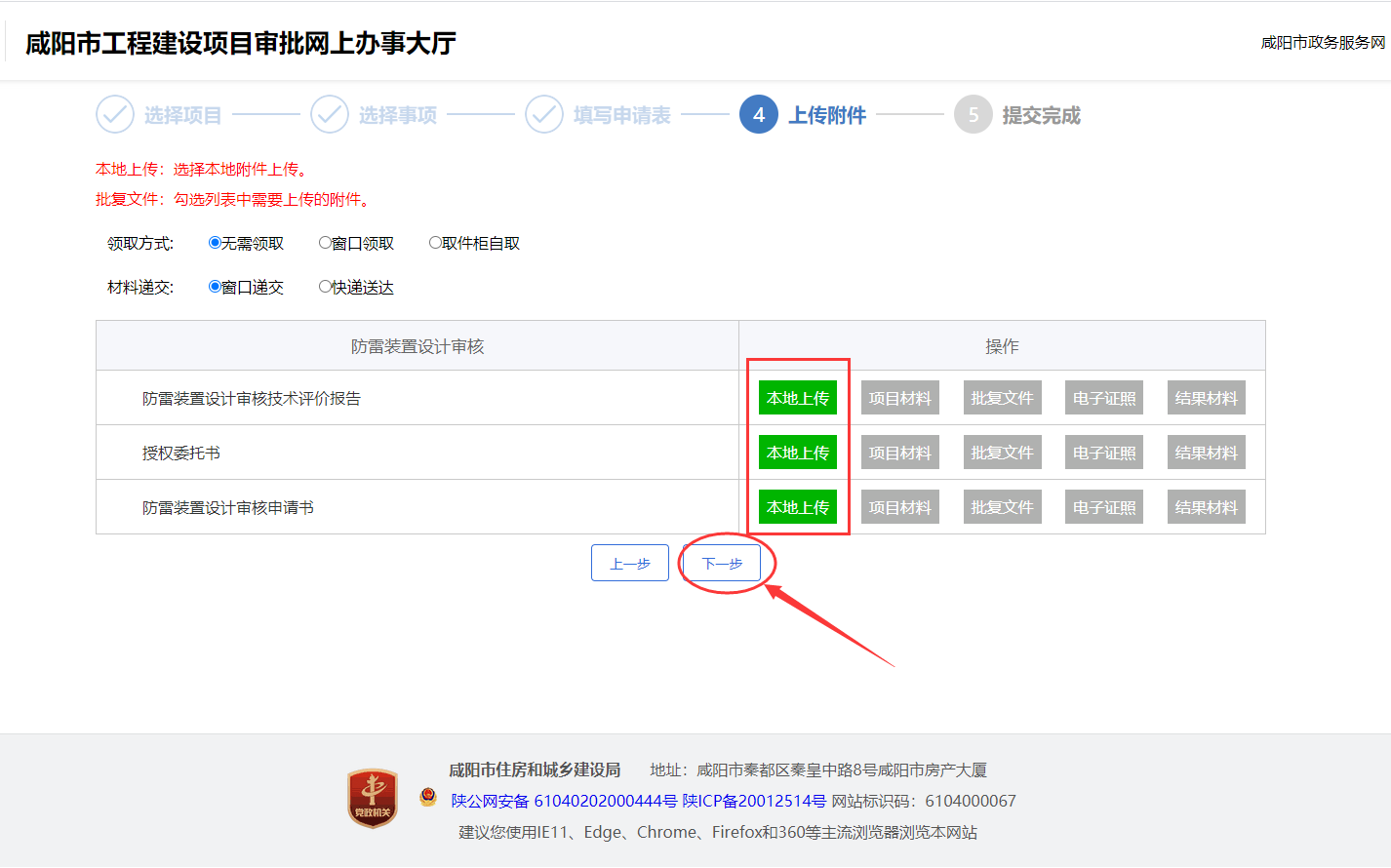Image resolution: width=1391 pixels, height=868 pixels.
Task: Select 窗口递交 for material submission
Action: (215, 287)
